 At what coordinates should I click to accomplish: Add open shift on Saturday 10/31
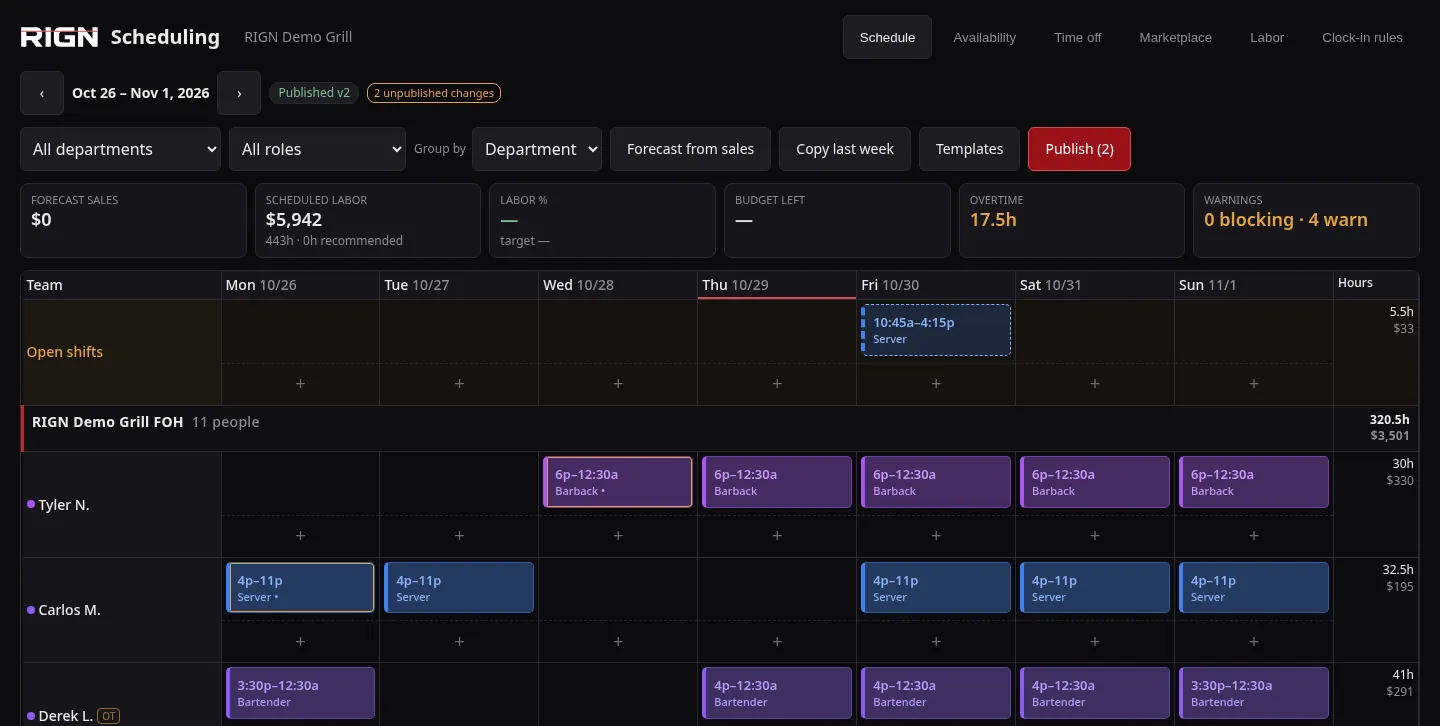click(x=1095, y=384)
